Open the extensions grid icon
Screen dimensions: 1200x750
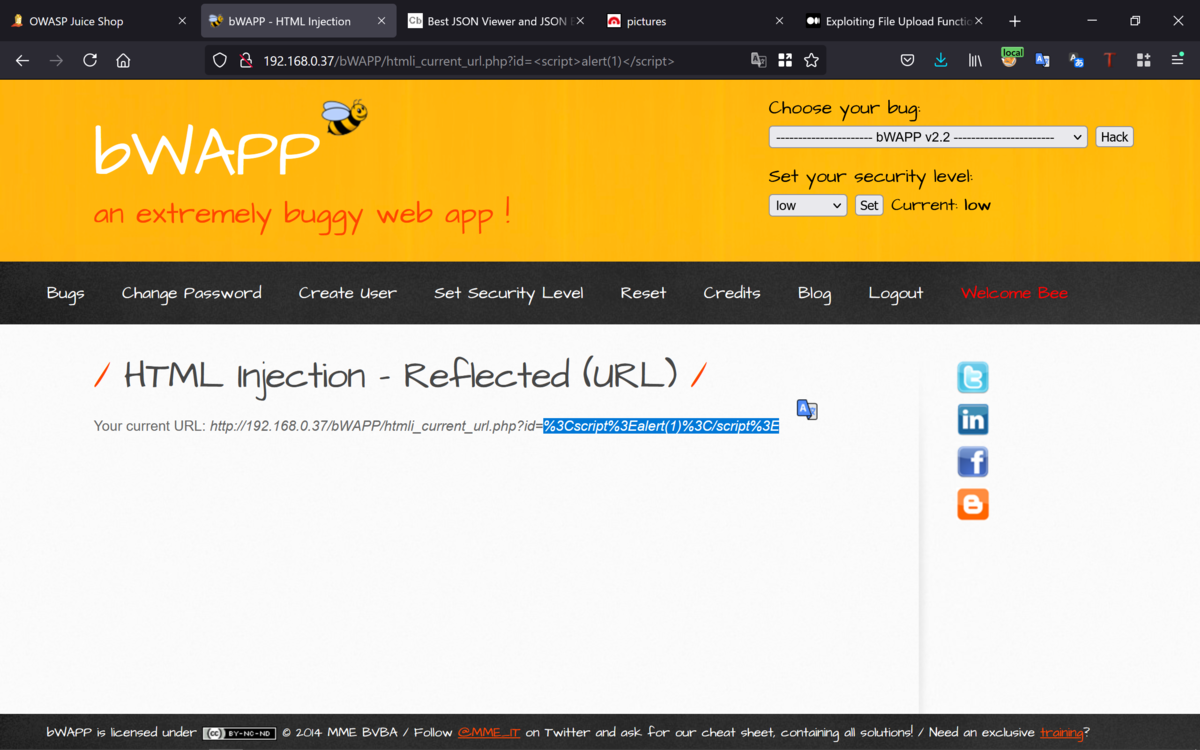pos(1143,60)
